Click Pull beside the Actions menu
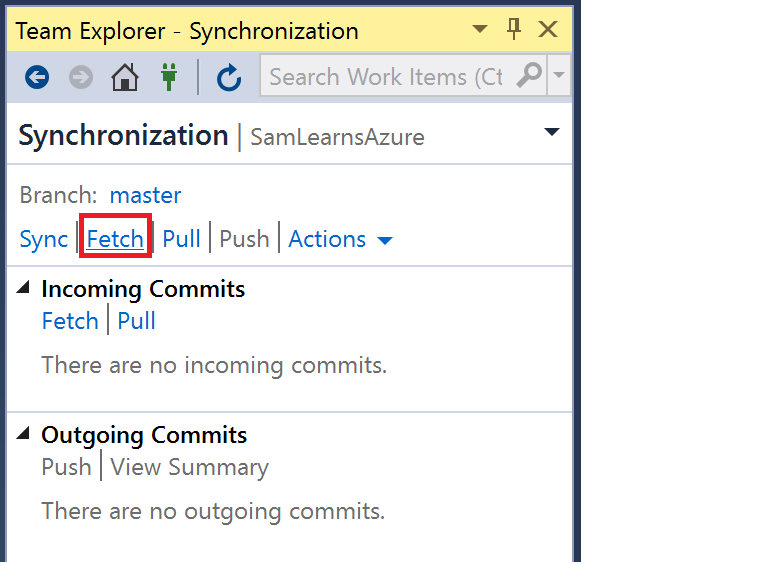 pos(181,240)
